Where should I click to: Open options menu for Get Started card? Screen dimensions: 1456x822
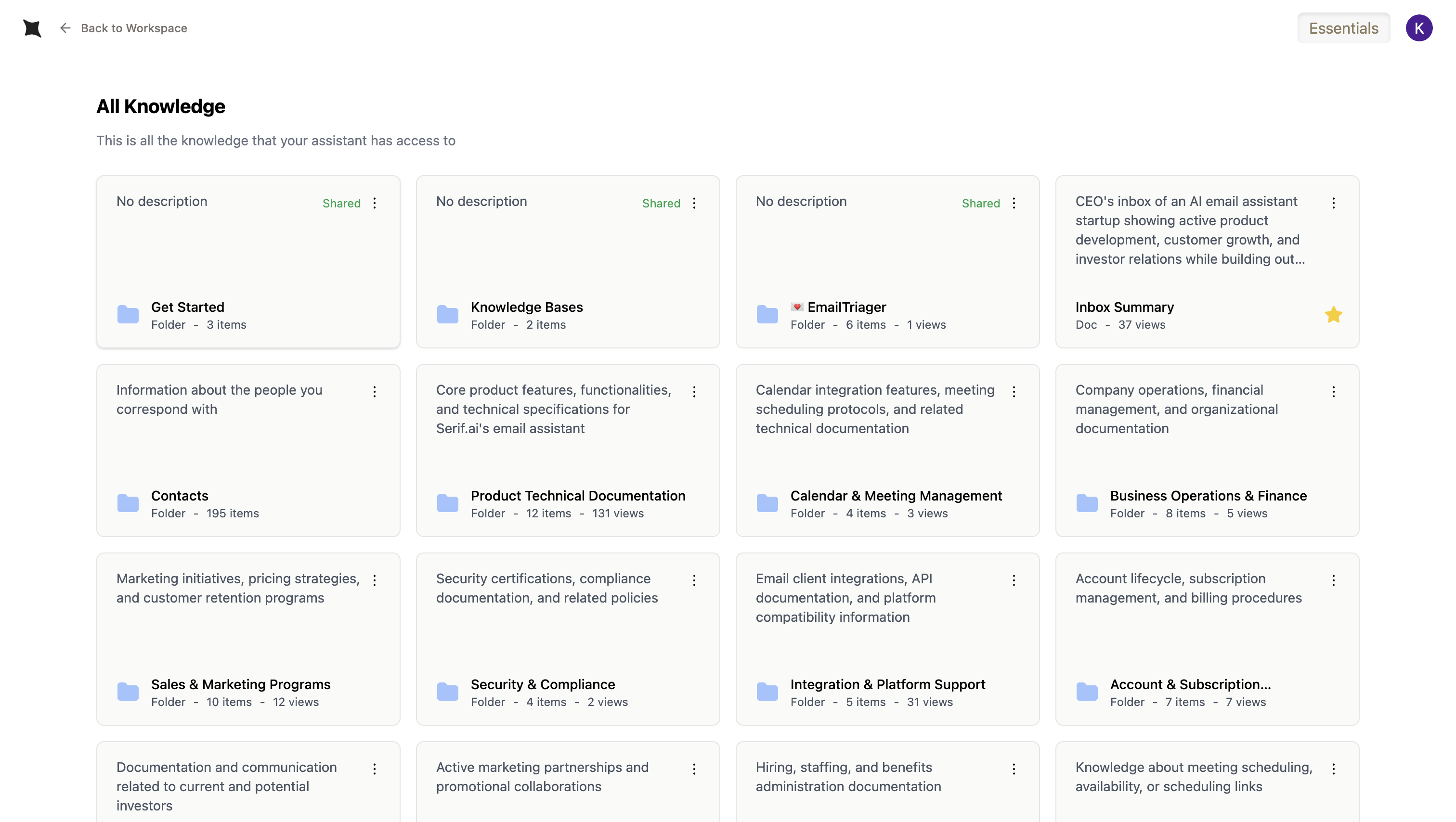[x=374, y=204]
